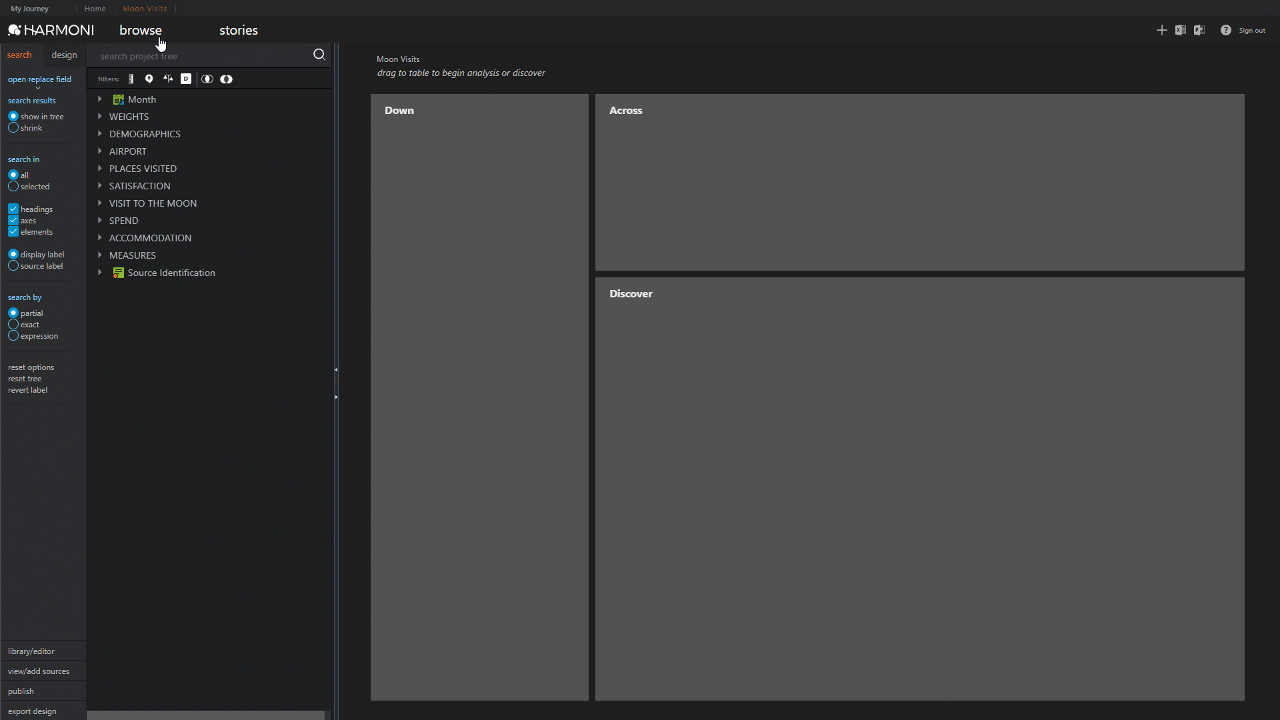Select the all search-in radio
This screenshot has height=720, width=1280.
coord(13,175)
